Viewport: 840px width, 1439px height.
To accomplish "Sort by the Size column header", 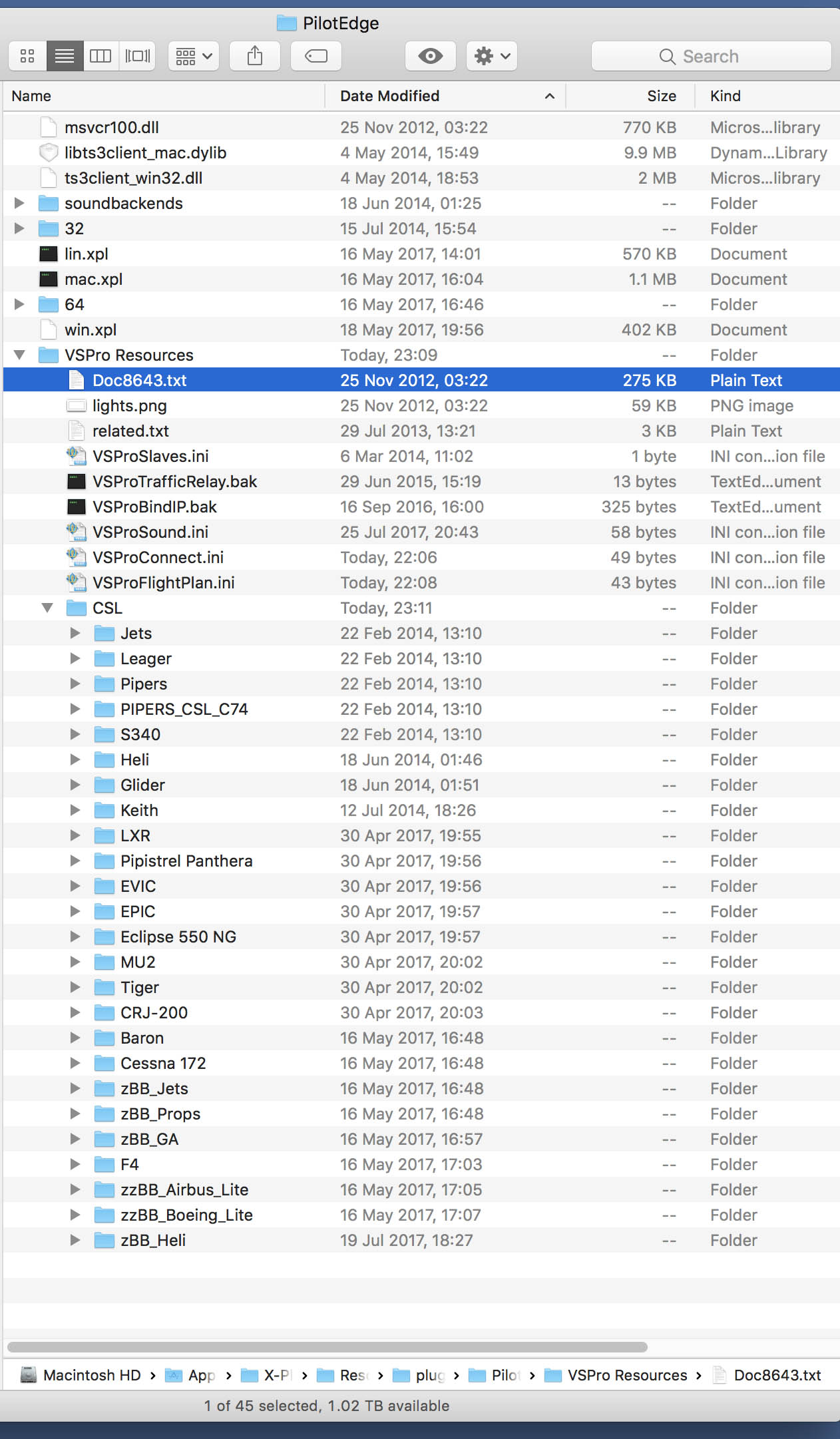I will [630, 96].
